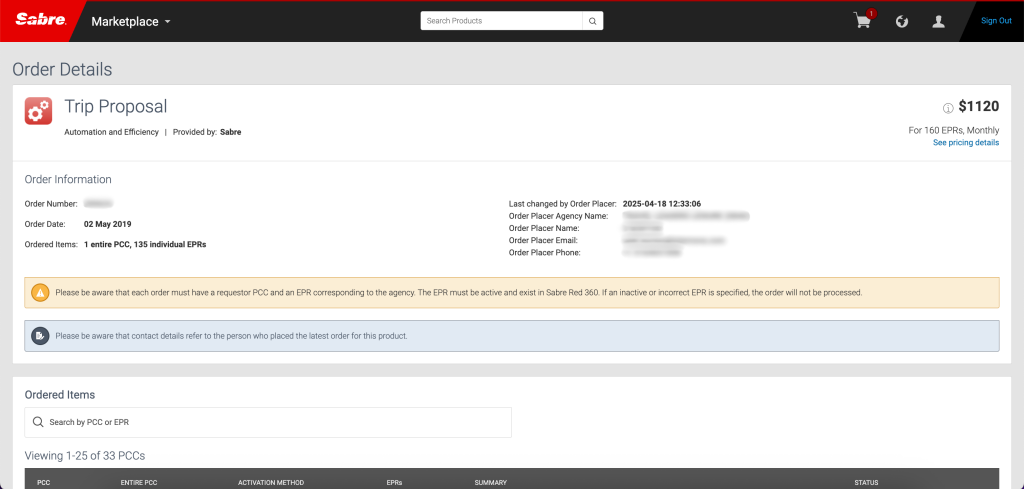The height and width of the screenshot is (489, 1024).
Task: Click the Sabre logo
Action: point(40,20)
